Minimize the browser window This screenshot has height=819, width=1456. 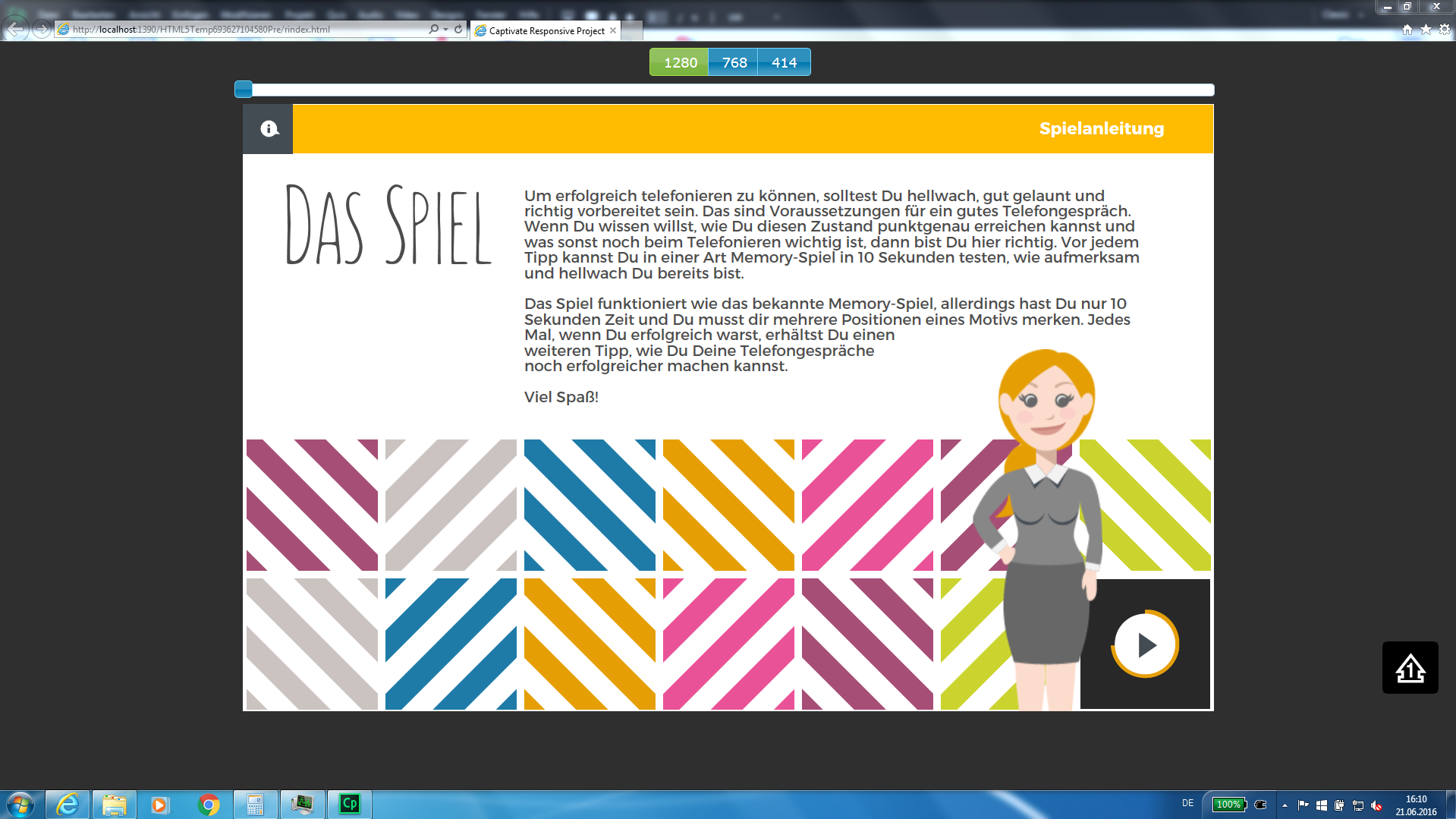tap(1387, 7)
